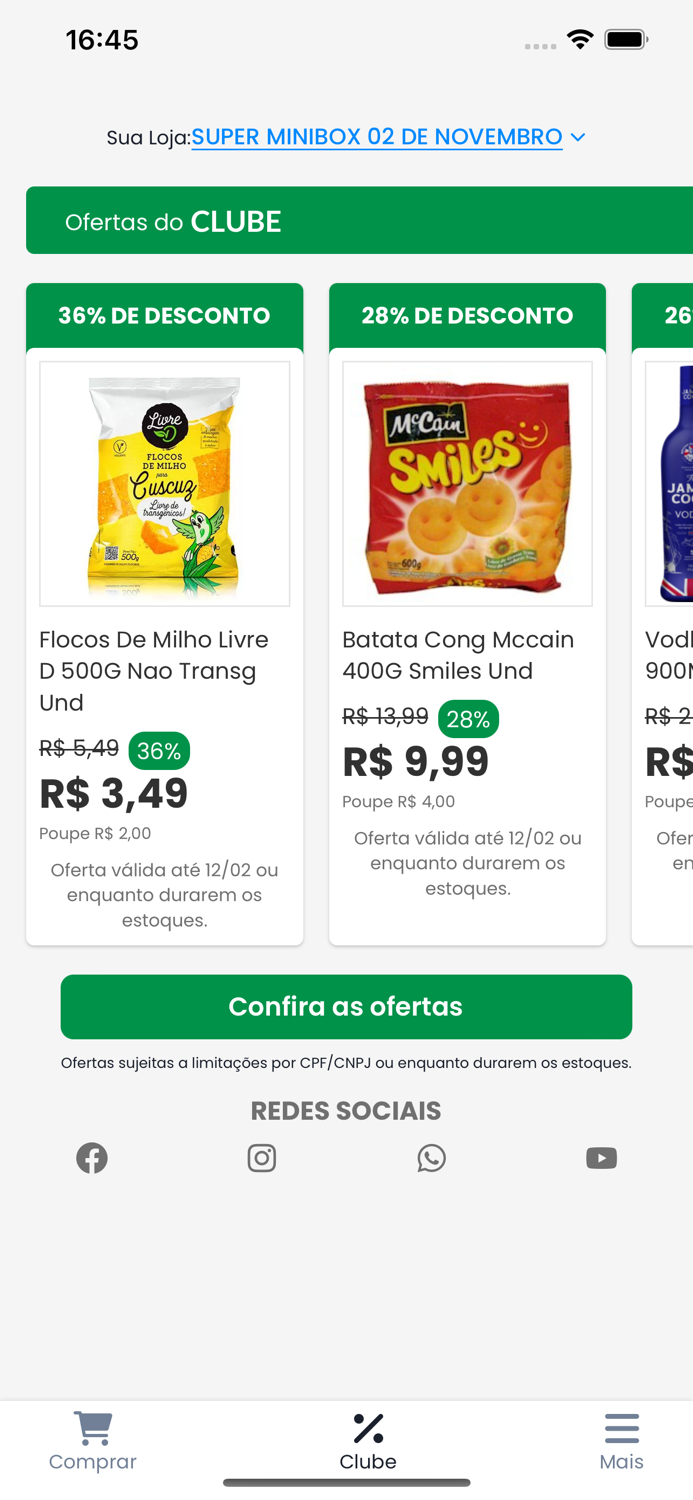Tap the home indicator bar at bottom
The width and height of the screenshot is (693, 1500).
click(x=346, y=1485)
